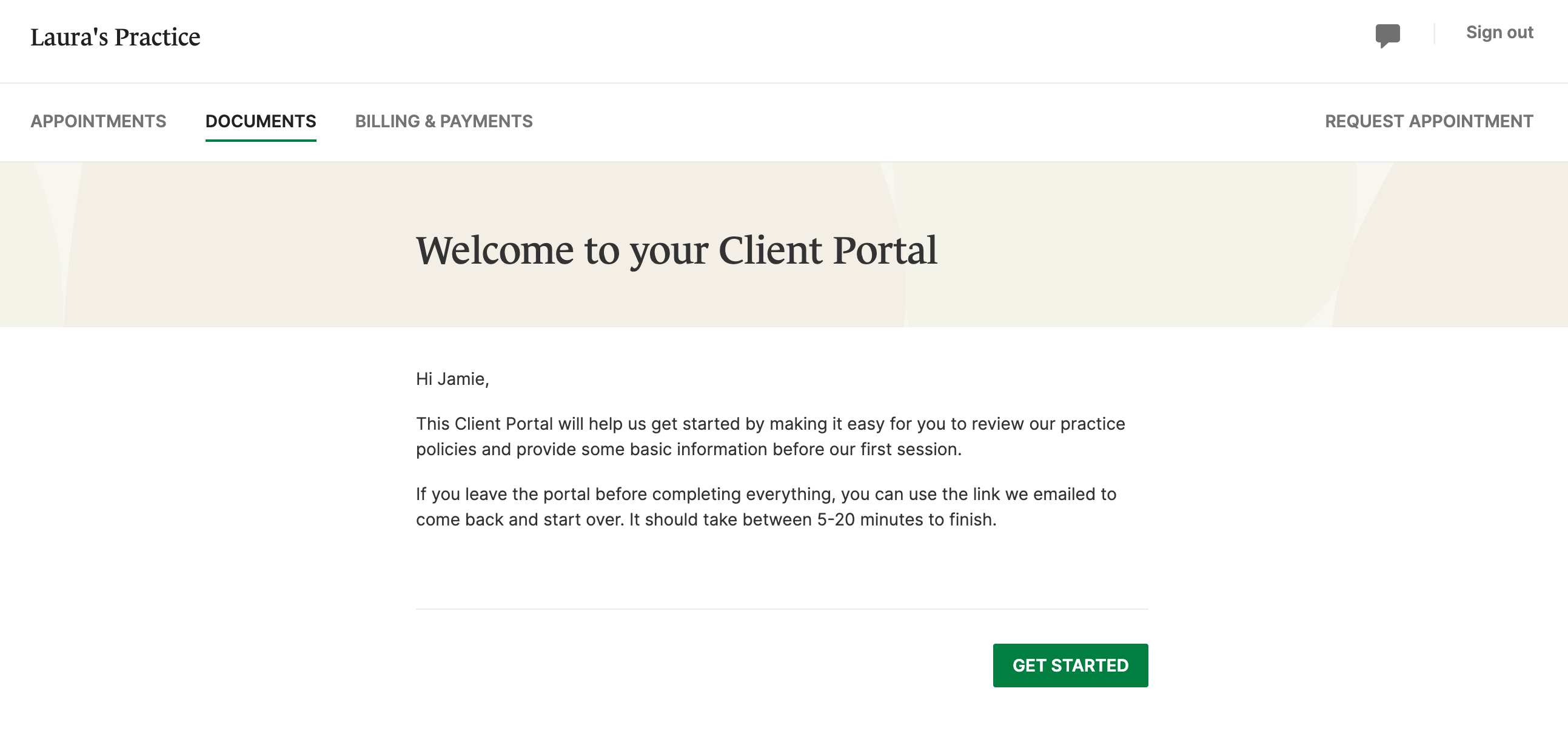Screen dimensions: 1568x754
Task: Click GET STARTED to begin intake
Action: pos(1070,665)
